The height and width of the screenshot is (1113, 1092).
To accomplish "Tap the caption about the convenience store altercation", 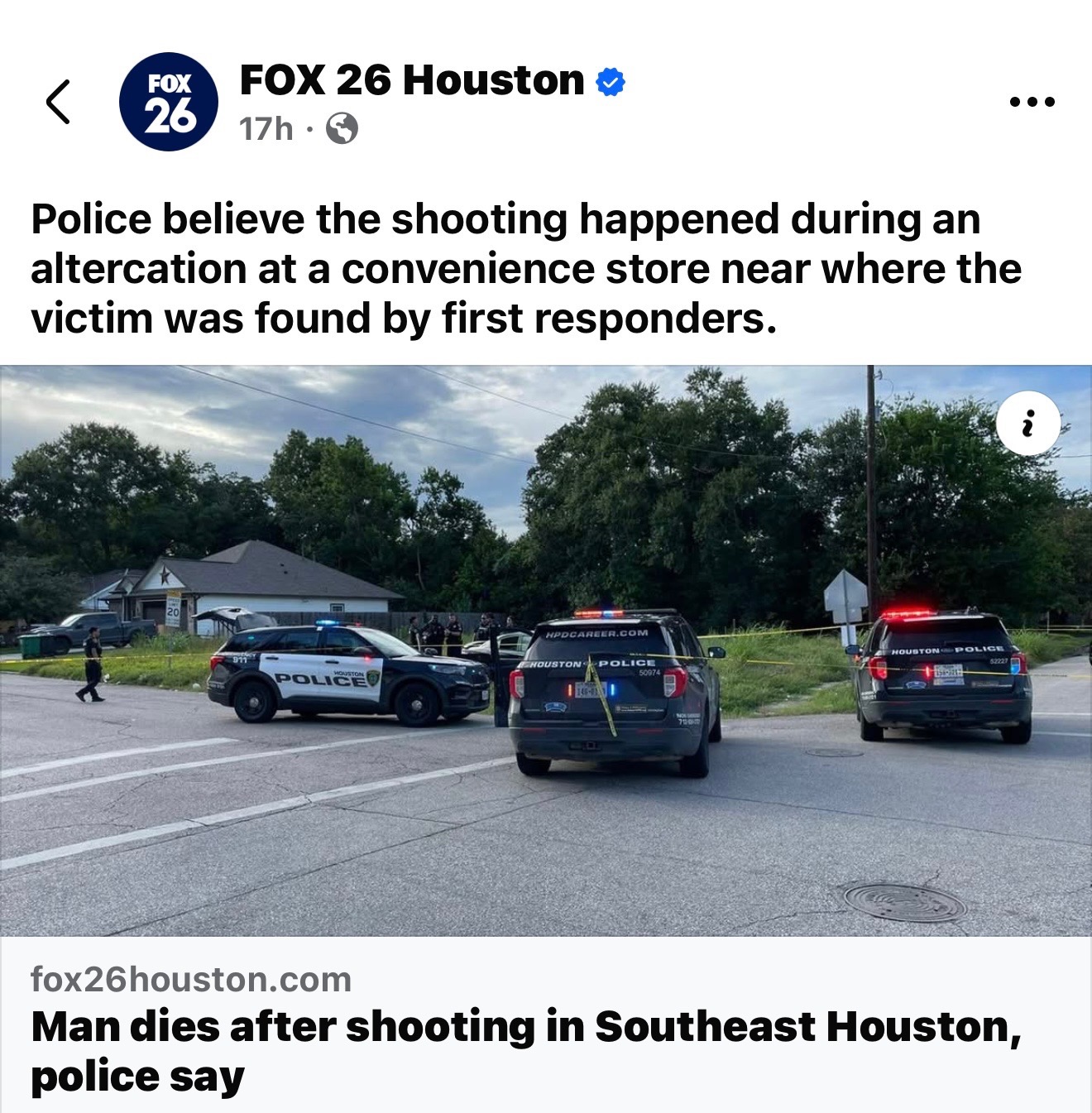I will (x=526, y=269).
